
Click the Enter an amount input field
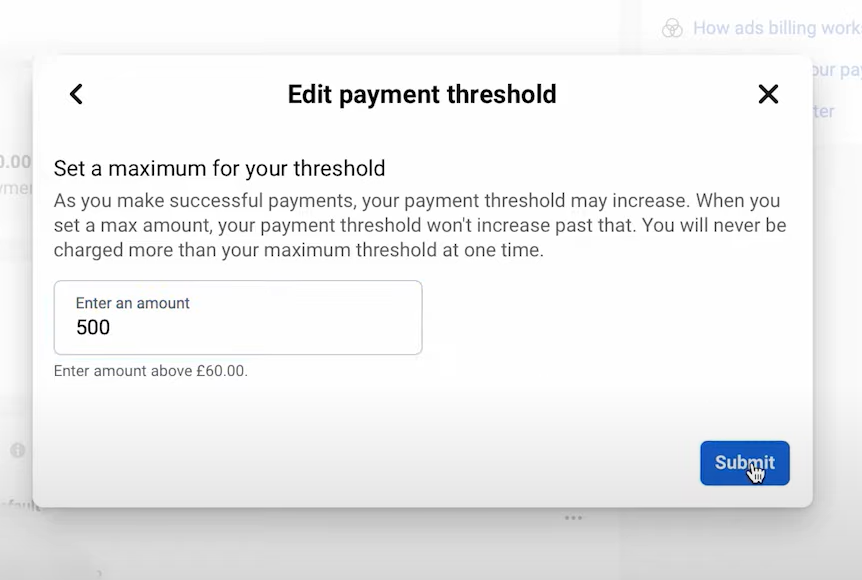click(238, 317)
